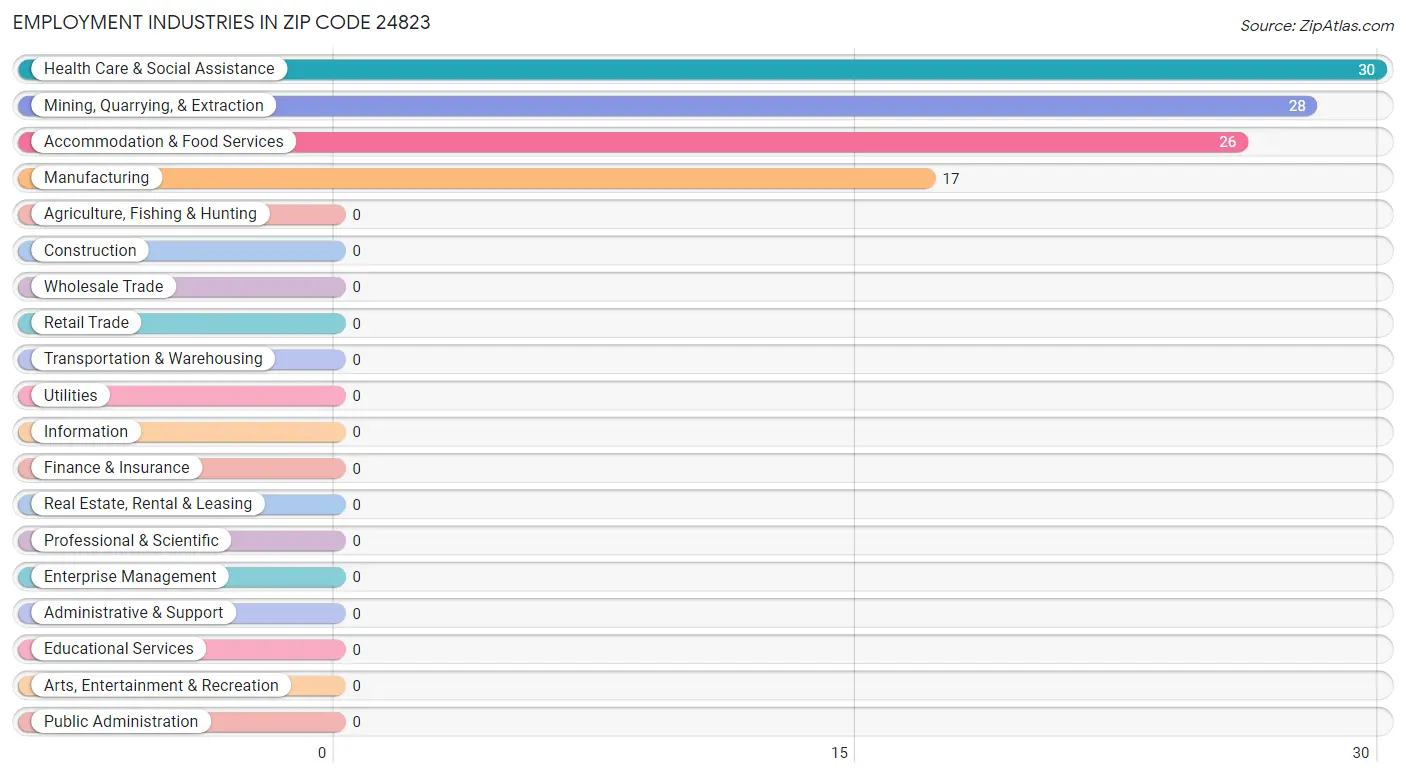Click the Transportation & Warehousing label
This screenshot has height=776, width=1406.
tap(153, 358)
